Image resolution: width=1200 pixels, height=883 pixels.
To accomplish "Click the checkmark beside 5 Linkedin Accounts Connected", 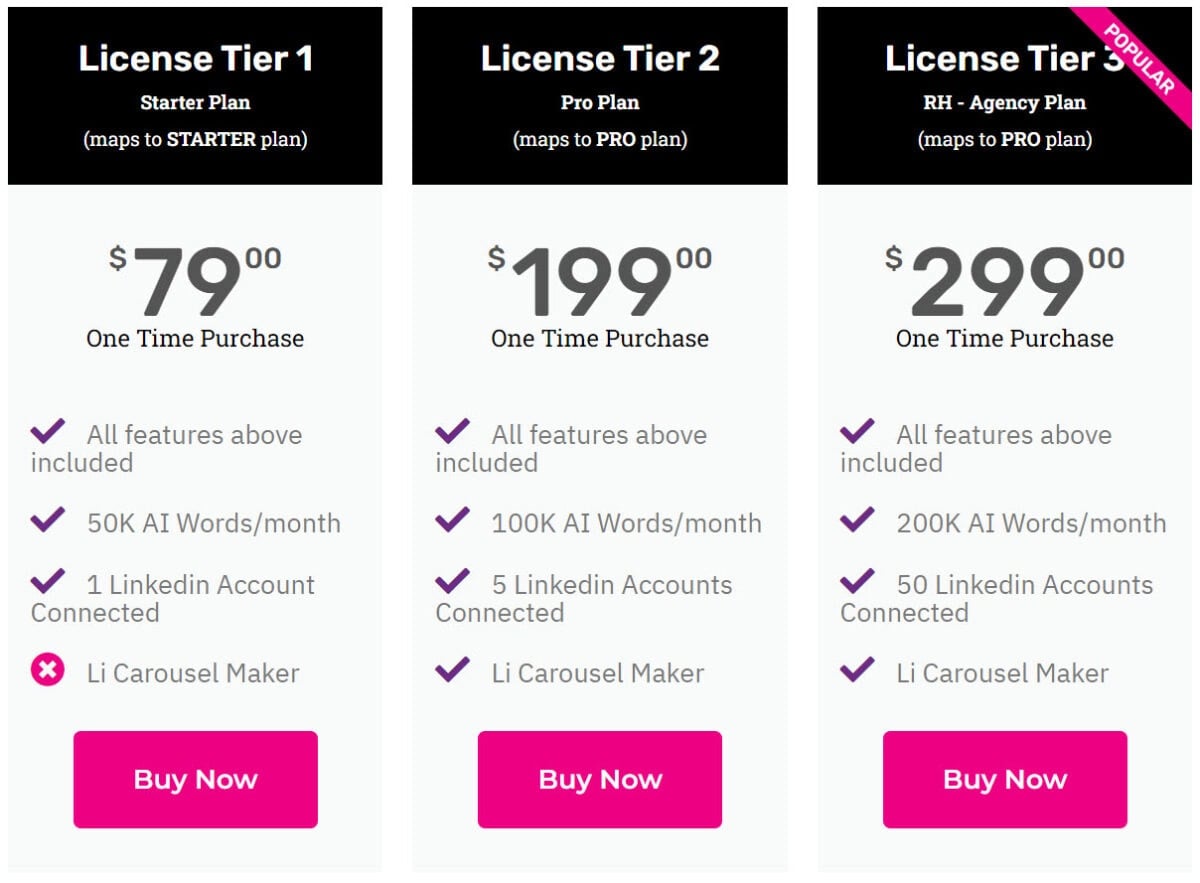I will click(x=452, y=583).
